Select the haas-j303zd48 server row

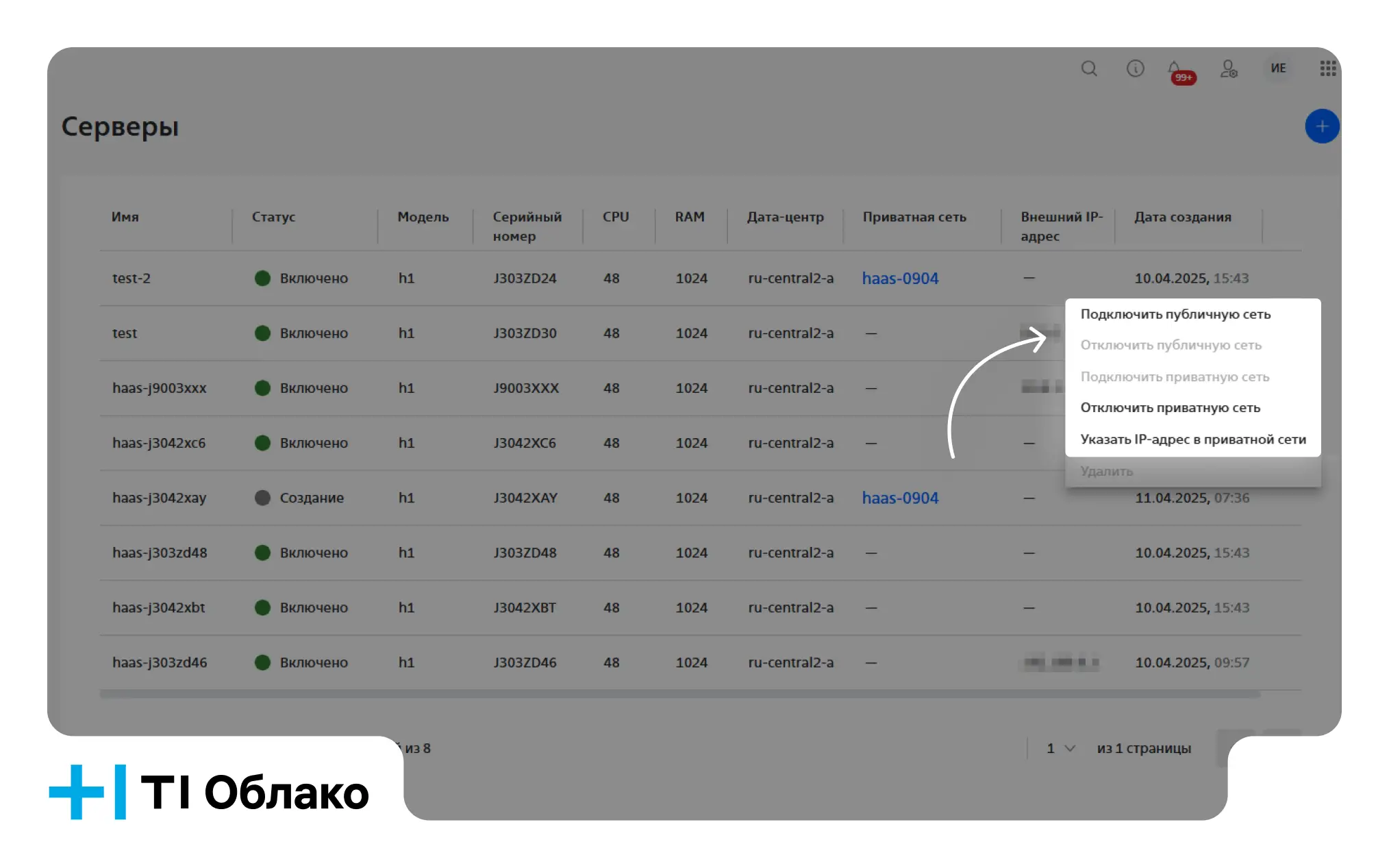[x=700, y=553]
